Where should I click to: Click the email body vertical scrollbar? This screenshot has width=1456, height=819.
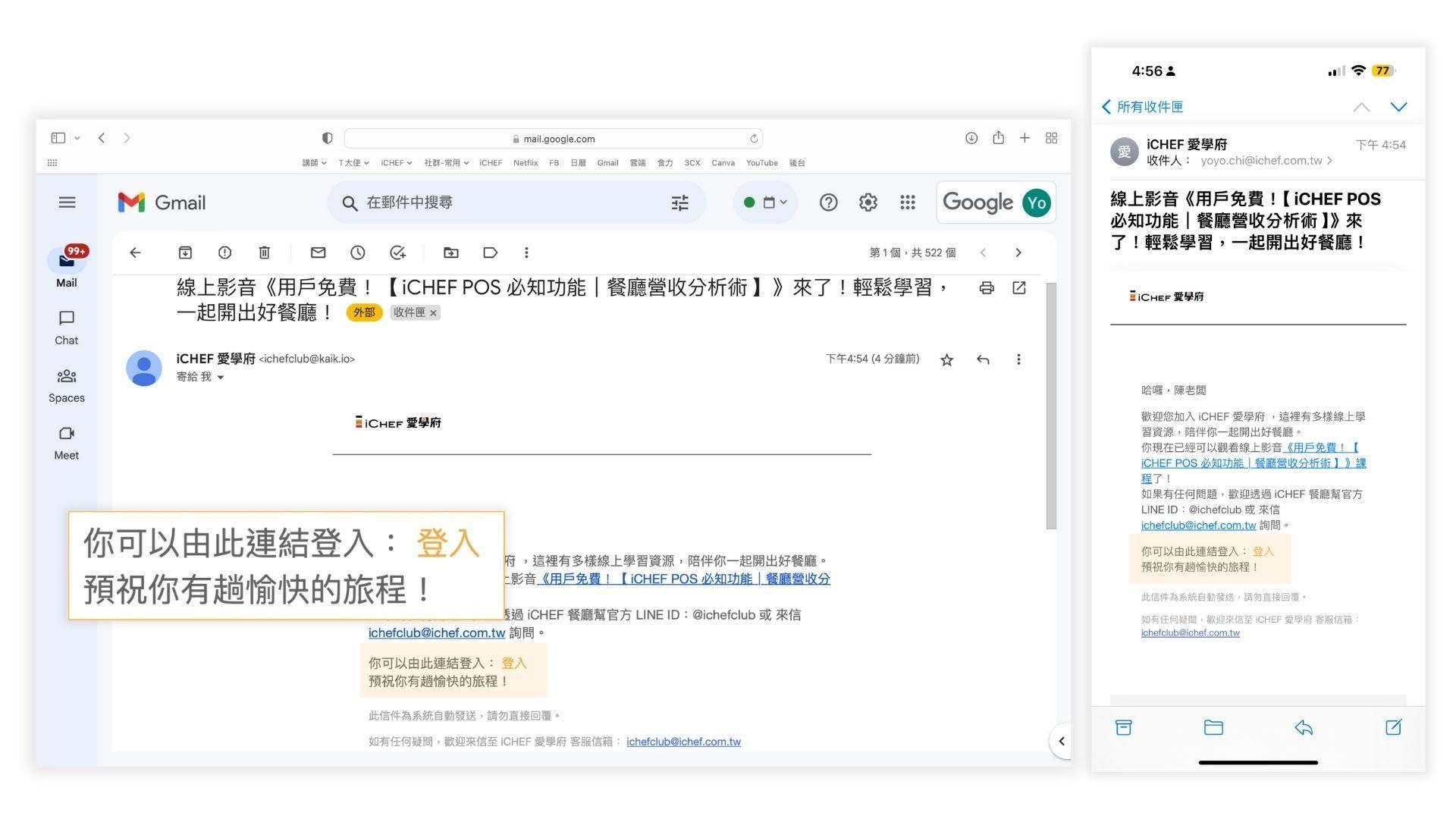1050,406
